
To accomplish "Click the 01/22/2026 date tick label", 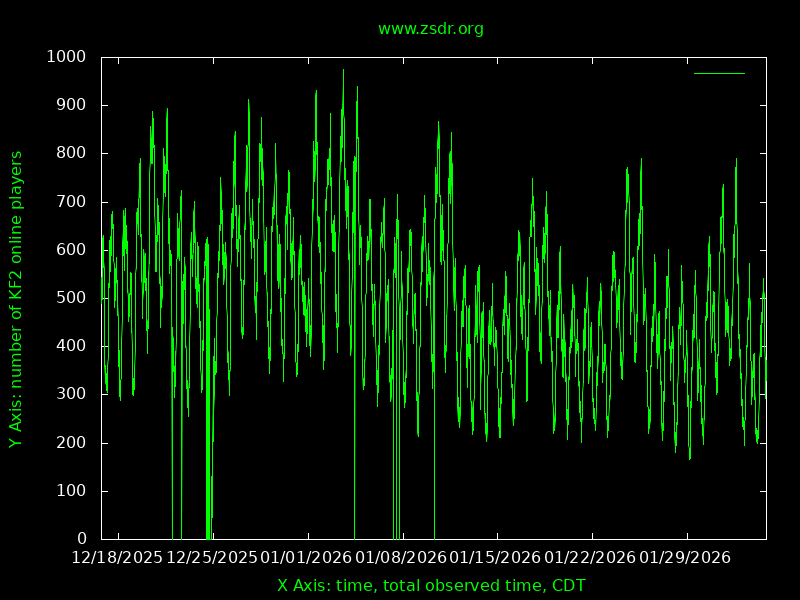I will click(x=589, y=556).
